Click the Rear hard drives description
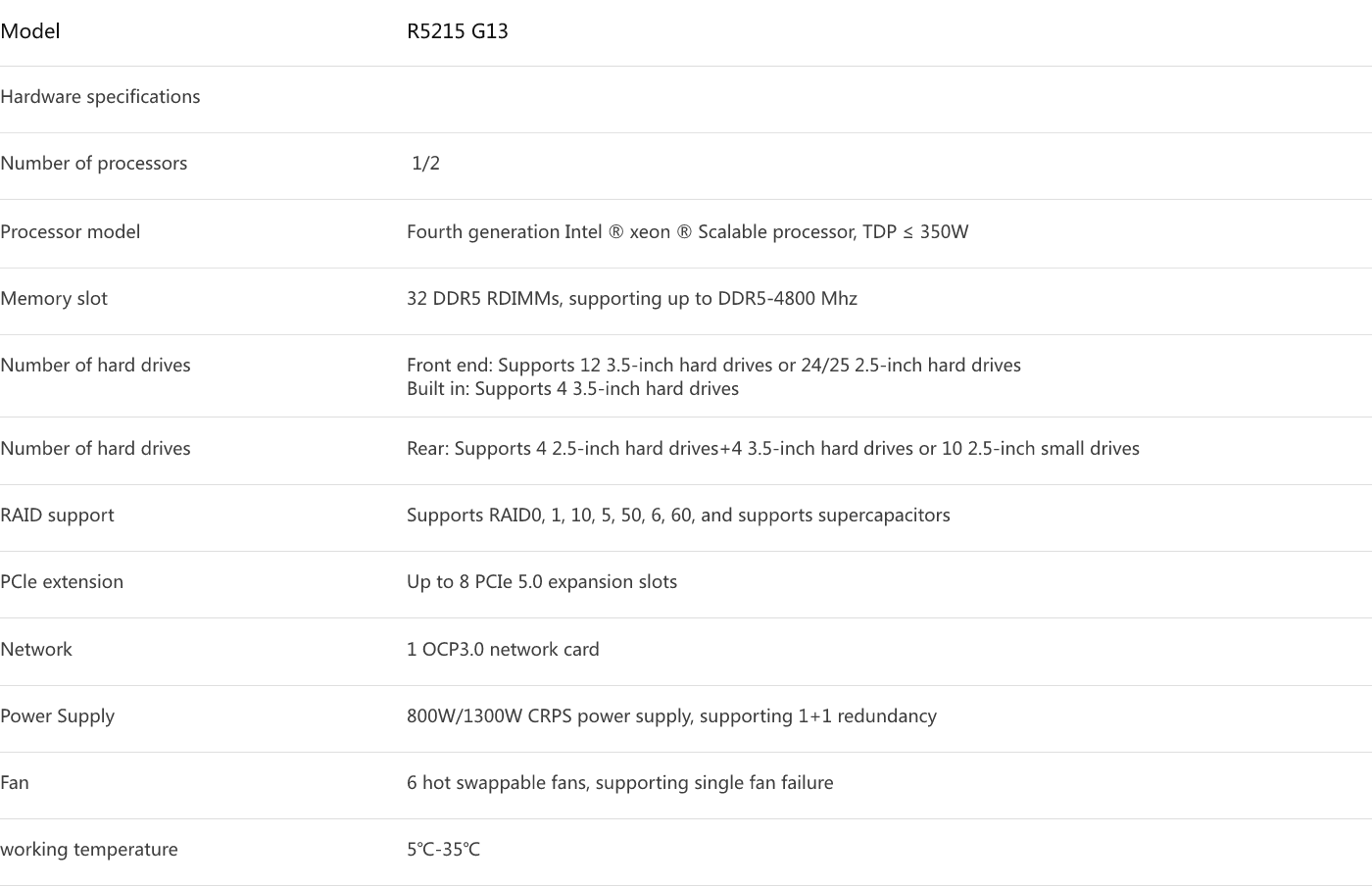The height and width of the screenshot is (886, 1372). click(x=772, y=449)
